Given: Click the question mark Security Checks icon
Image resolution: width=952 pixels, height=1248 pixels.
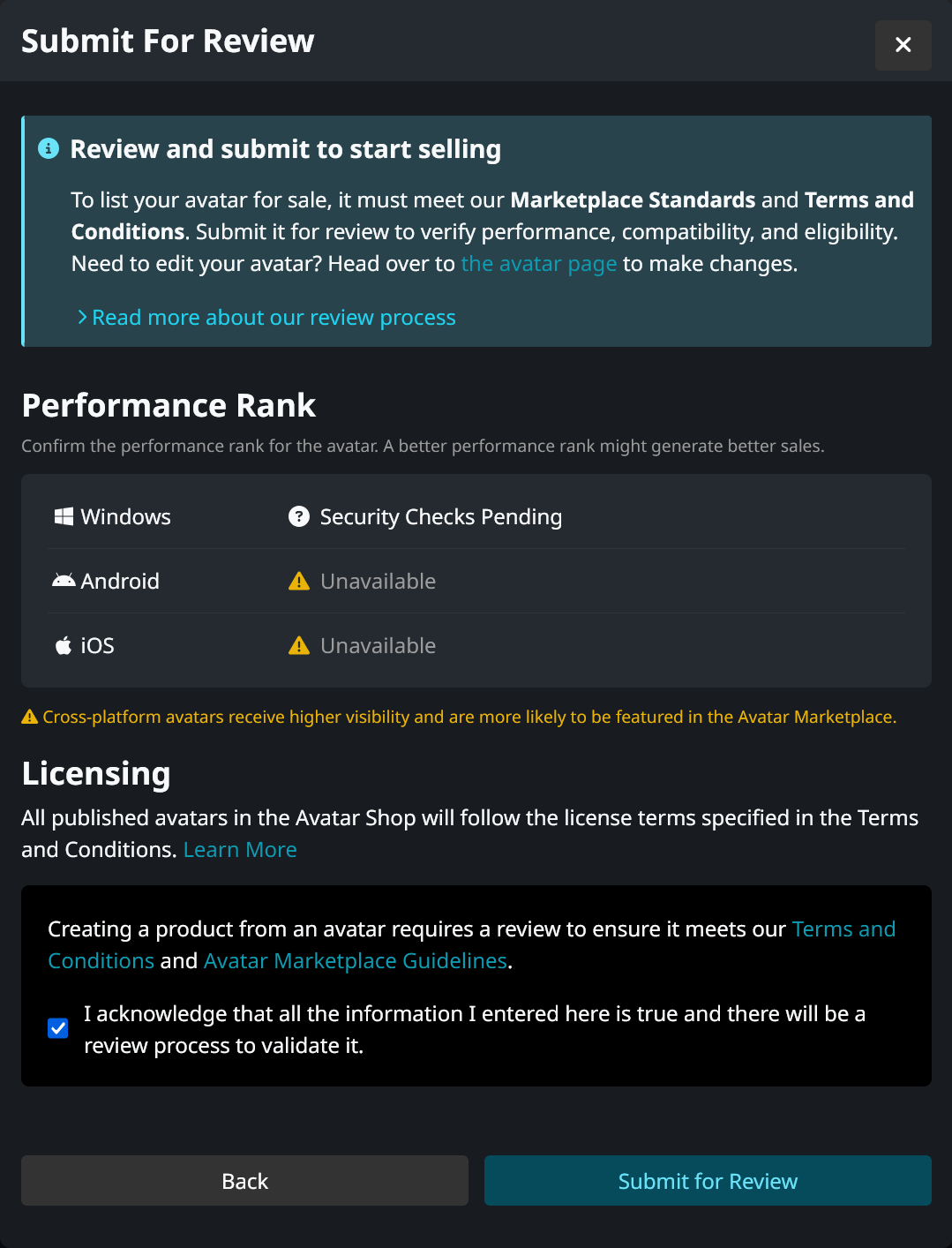Looking at the screenshot, I should (299, 516).
